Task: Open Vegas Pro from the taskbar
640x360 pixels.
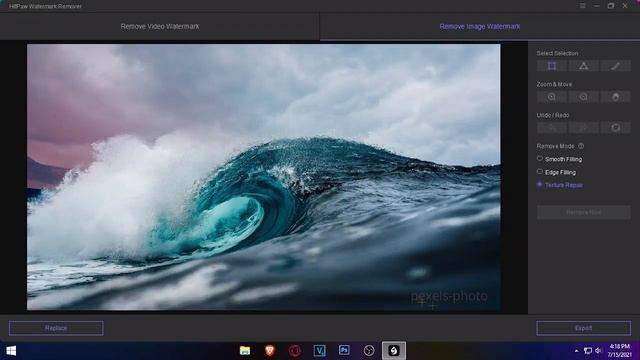Action: (320, 351)
